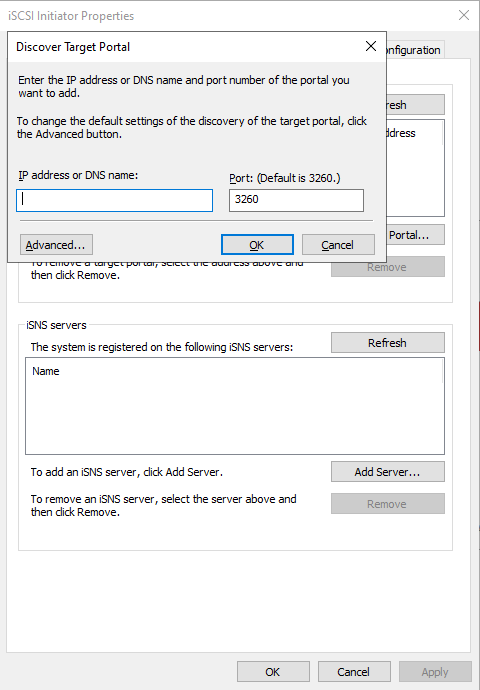Open the Advanced settings button

pyautogui.click(x=56, y=245)
